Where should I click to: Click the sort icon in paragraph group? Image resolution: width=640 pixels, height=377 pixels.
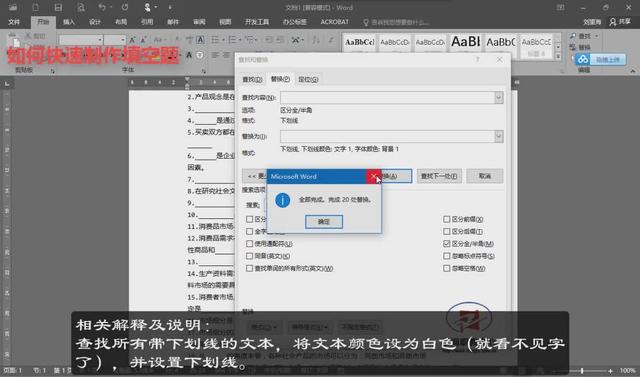316,40
